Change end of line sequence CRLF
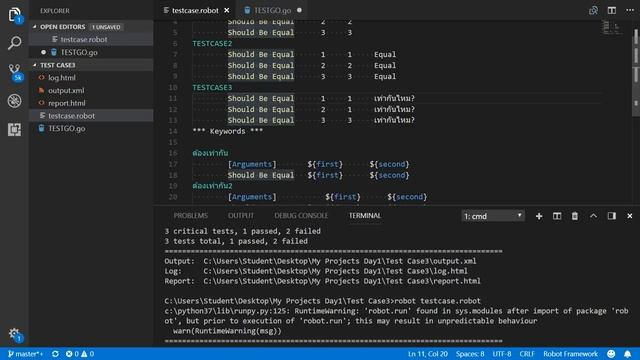 pos(527,354)
